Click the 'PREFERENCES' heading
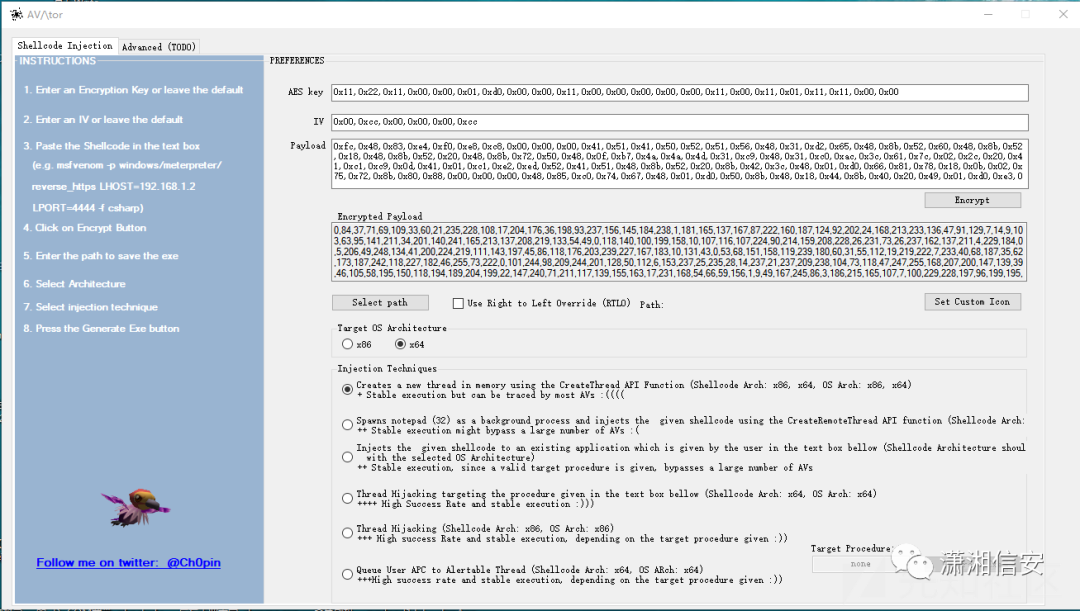This screenshot has height=611, width=1080. pos(297,61)
